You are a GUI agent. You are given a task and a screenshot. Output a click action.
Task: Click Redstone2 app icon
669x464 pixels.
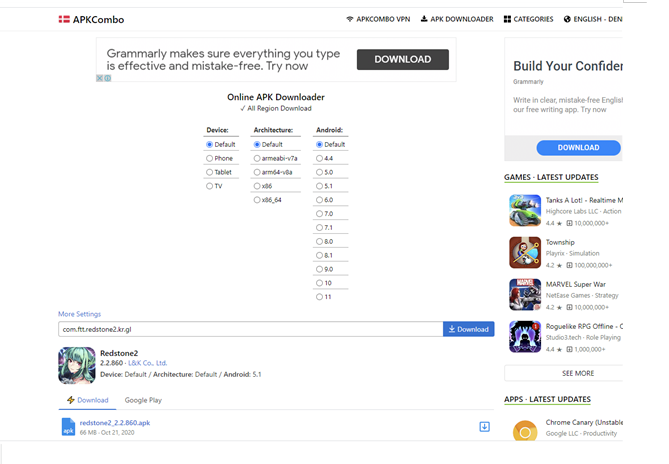(x=77, y=365)
